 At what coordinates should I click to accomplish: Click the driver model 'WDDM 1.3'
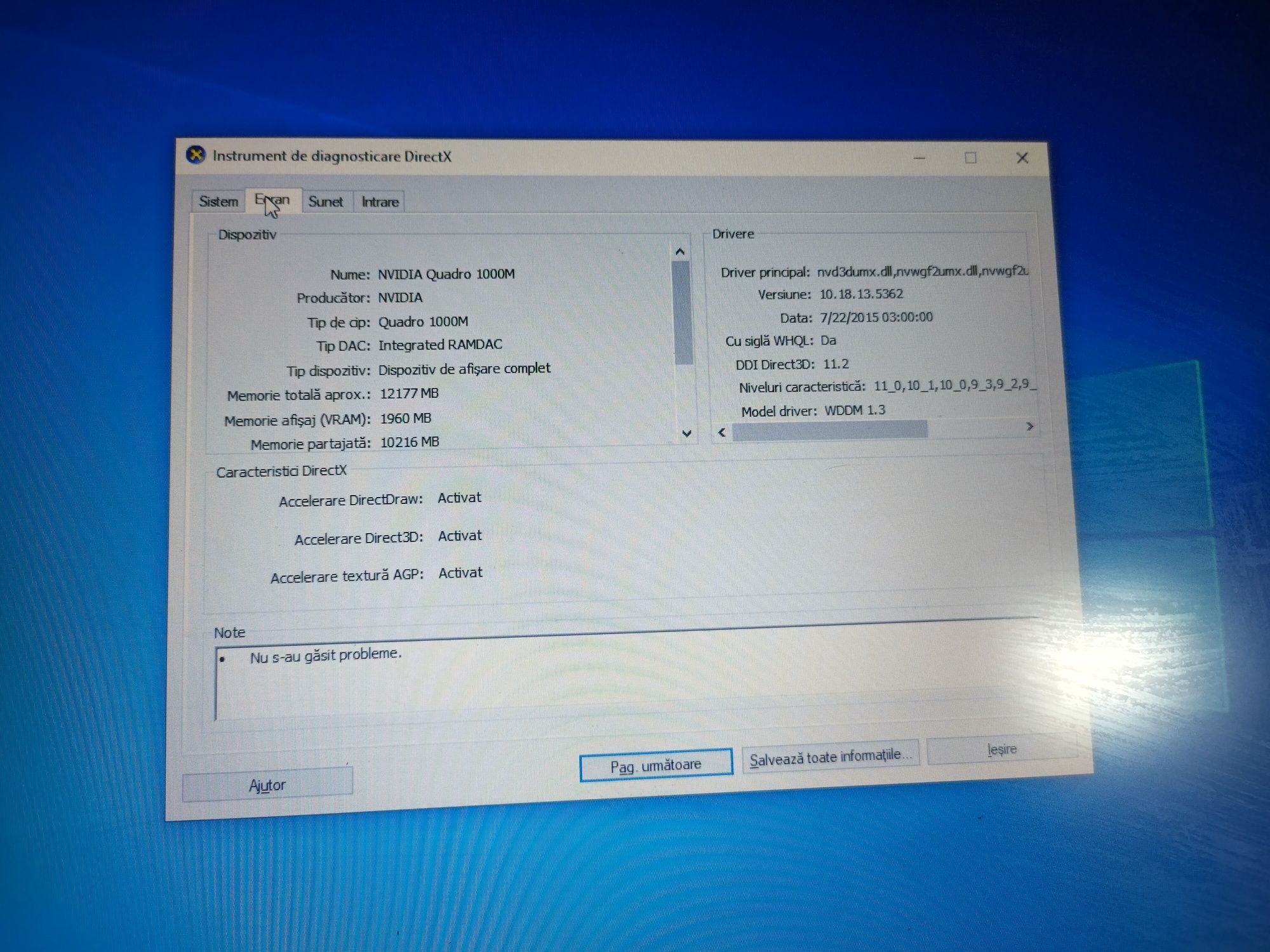pyautogui.click(x=855, y=410)
